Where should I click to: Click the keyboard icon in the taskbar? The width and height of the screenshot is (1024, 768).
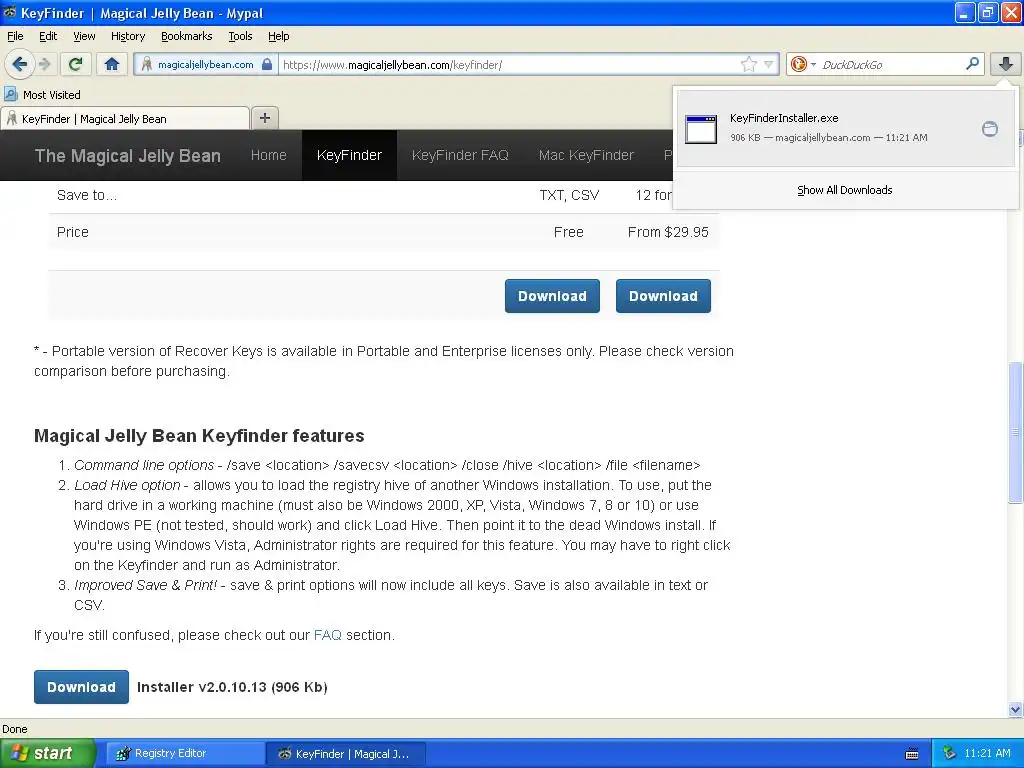point(912,754)
